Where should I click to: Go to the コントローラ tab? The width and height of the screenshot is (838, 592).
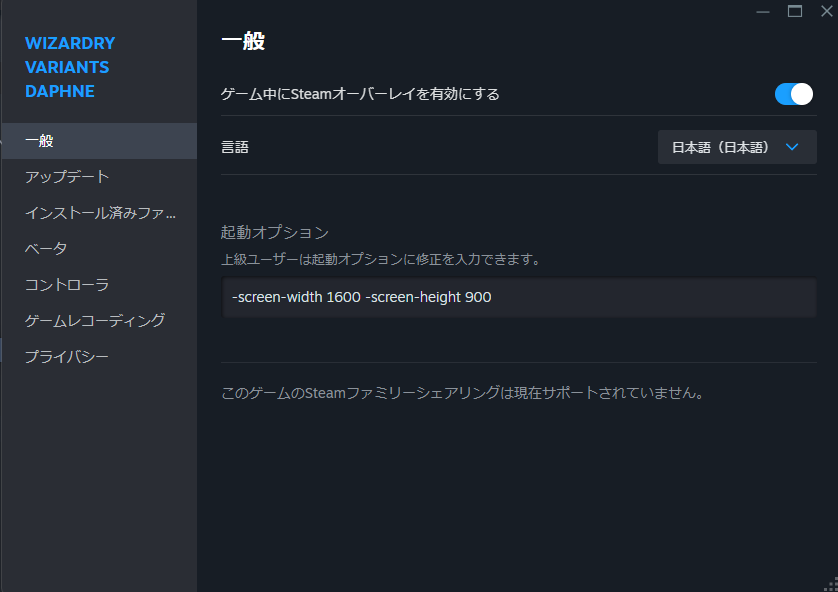click(x=99, y=284)
